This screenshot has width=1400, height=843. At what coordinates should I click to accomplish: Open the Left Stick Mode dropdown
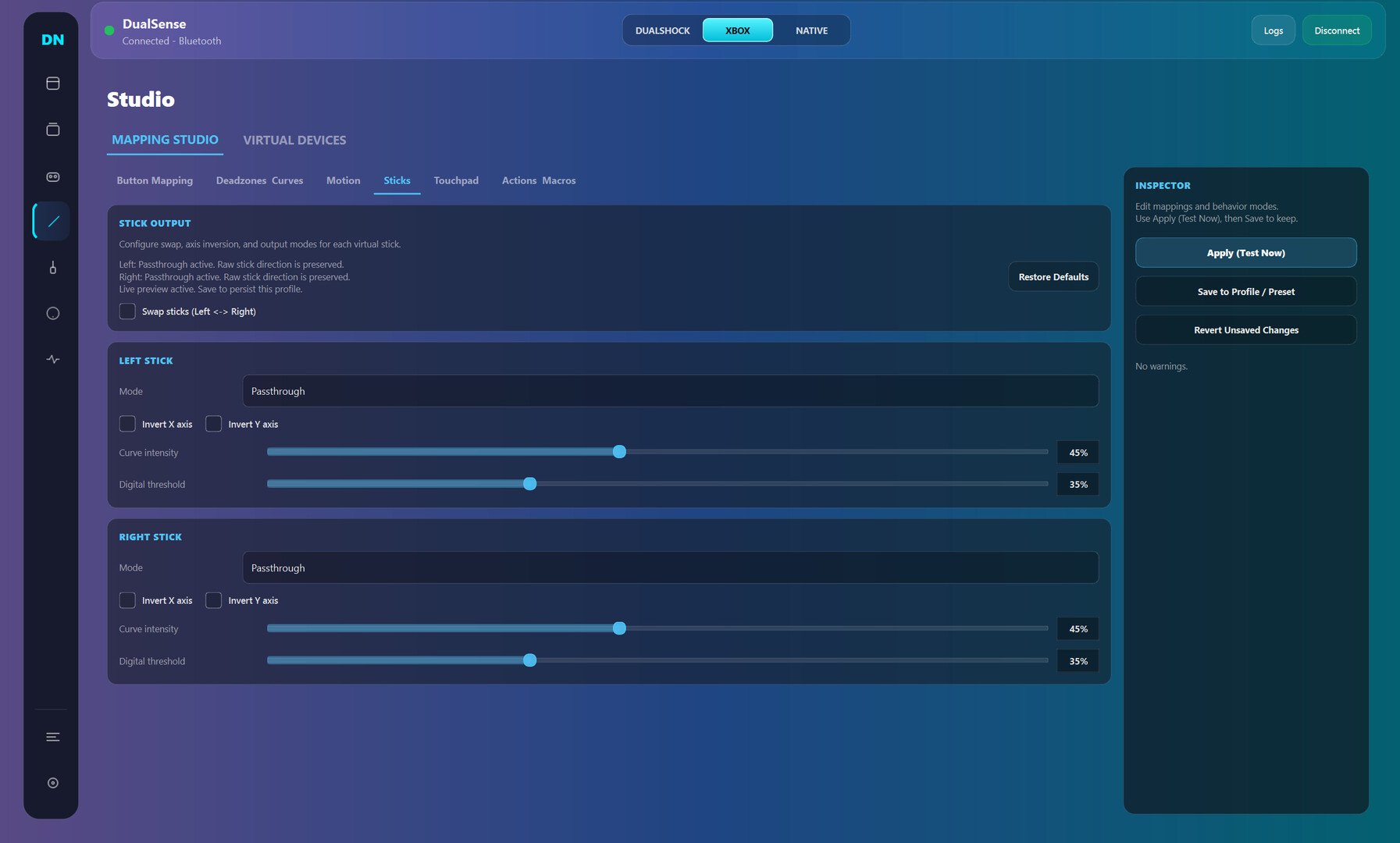[x=669, y=391]
